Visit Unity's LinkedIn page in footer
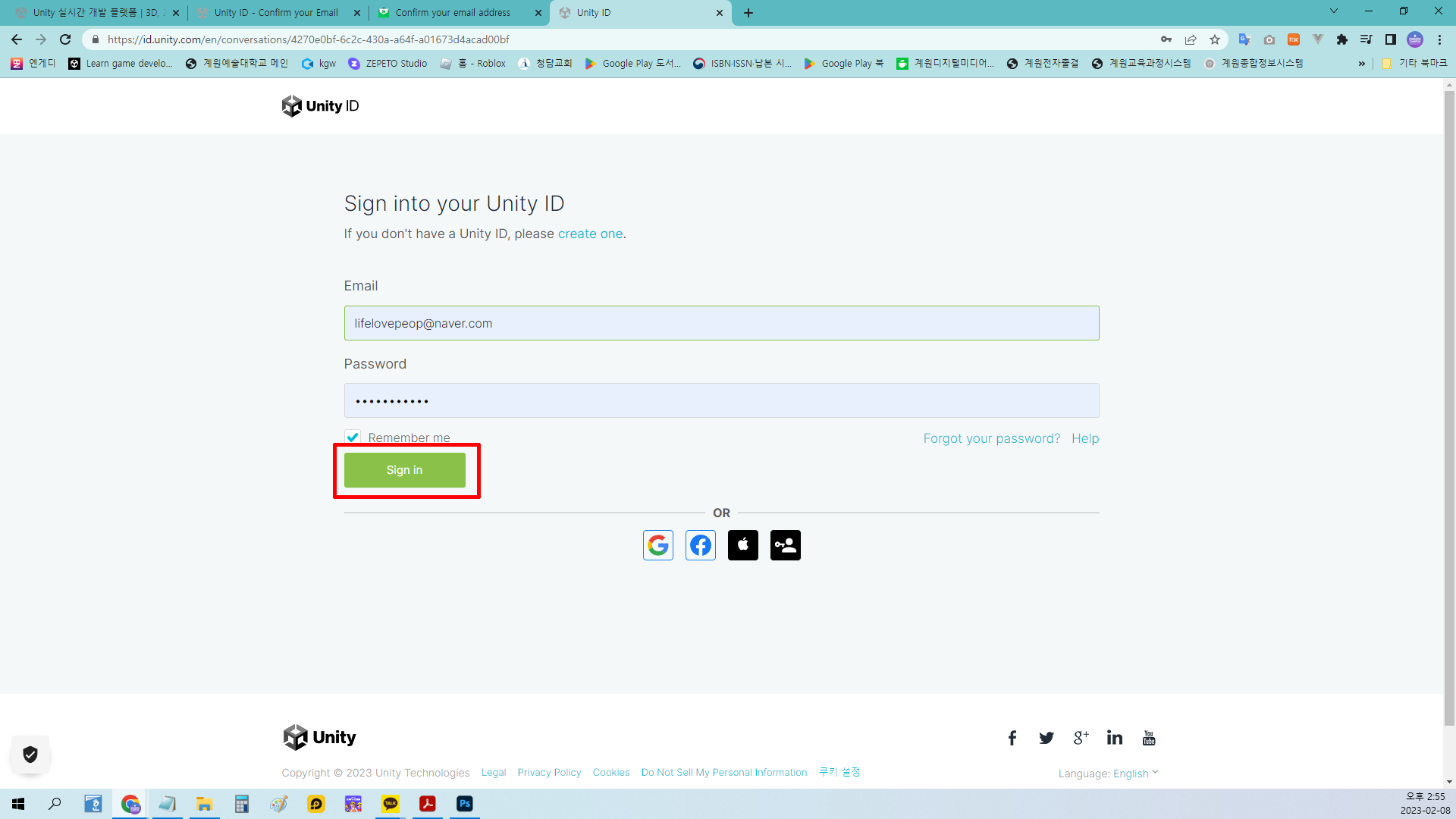 click(x=1115, y=738)
